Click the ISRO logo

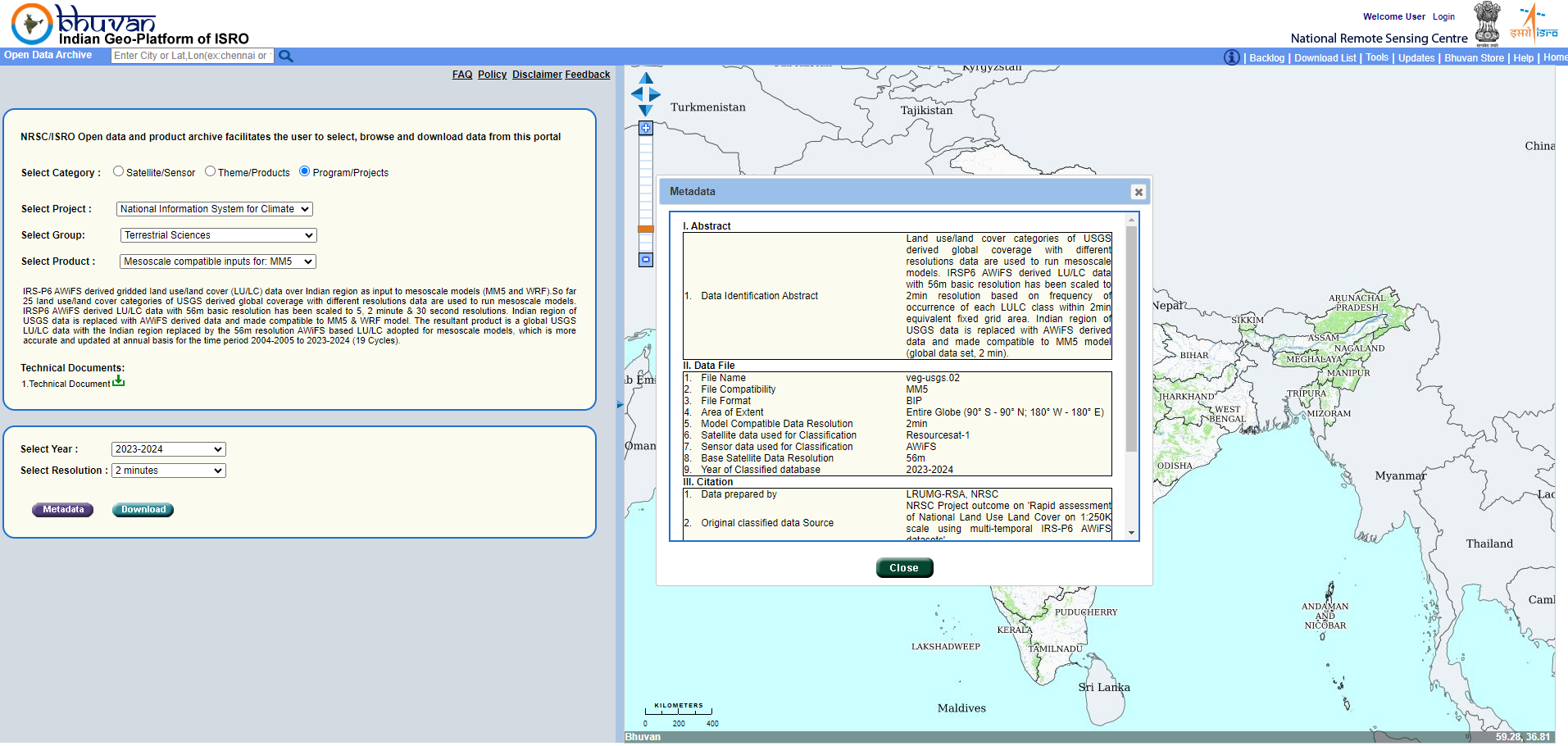point(1534,25)
